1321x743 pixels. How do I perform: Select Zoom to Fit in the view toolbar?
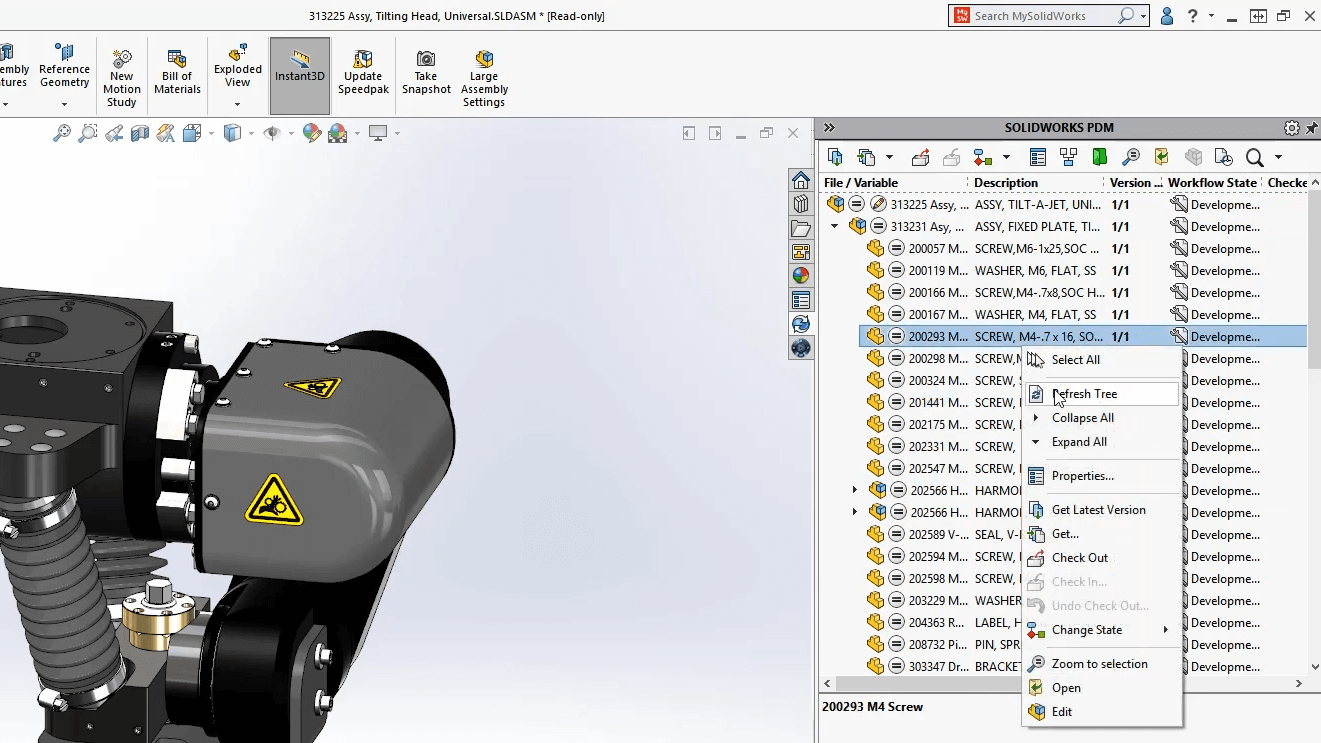click(x=62, y=132)
